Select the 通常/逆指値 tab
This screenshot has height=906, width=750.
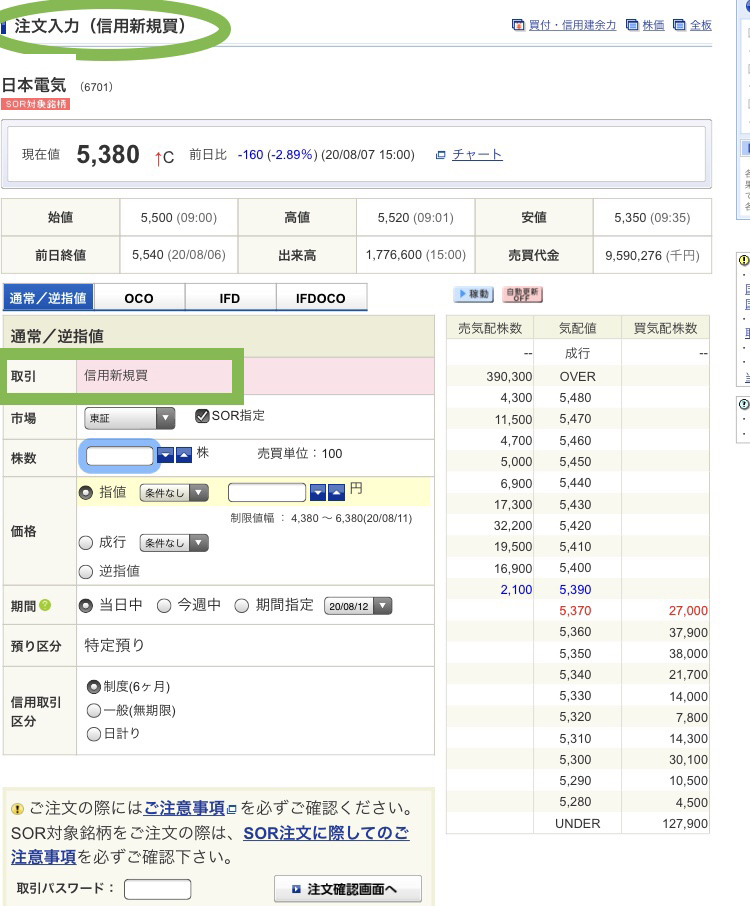(x=48, y=298)
